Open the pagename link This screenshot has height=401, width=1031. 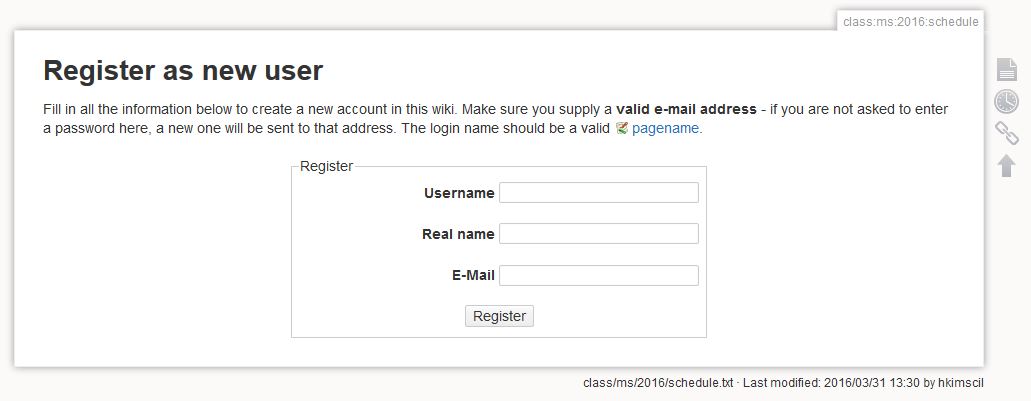tap(665, 129)
